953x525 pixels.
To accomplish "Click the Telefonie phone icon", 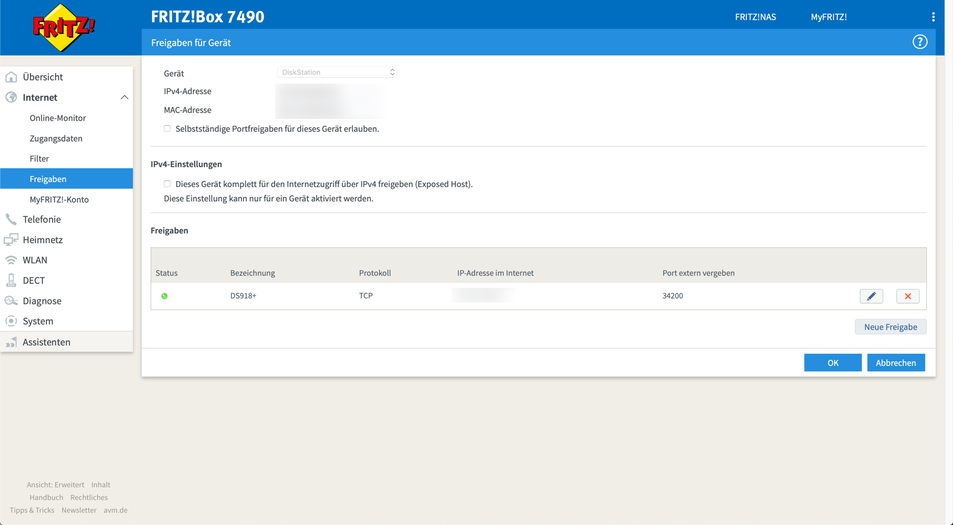I will 11,219.
